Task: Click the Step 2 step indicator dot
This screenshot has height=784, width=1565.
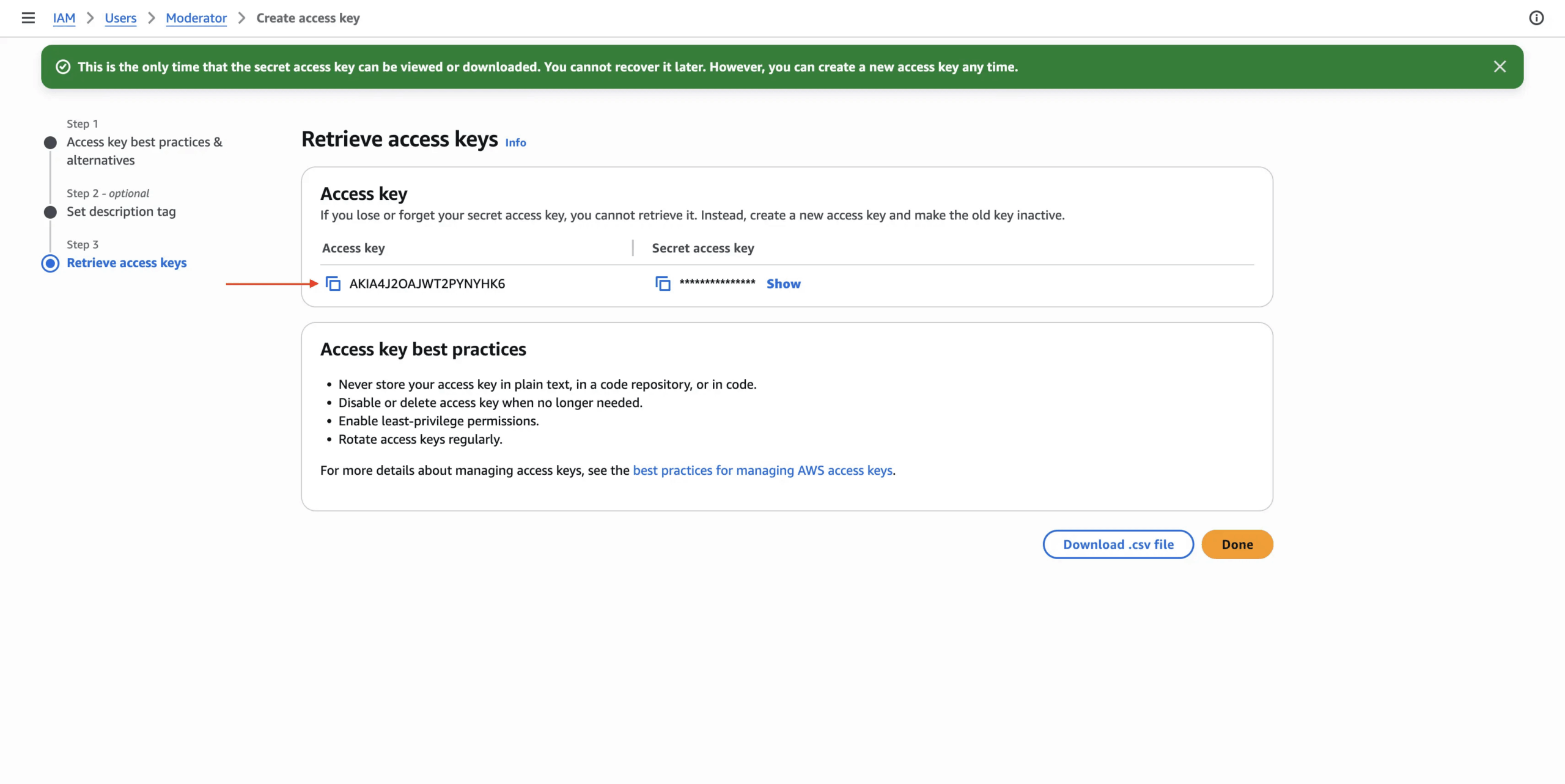Action: tap(50, 212)
